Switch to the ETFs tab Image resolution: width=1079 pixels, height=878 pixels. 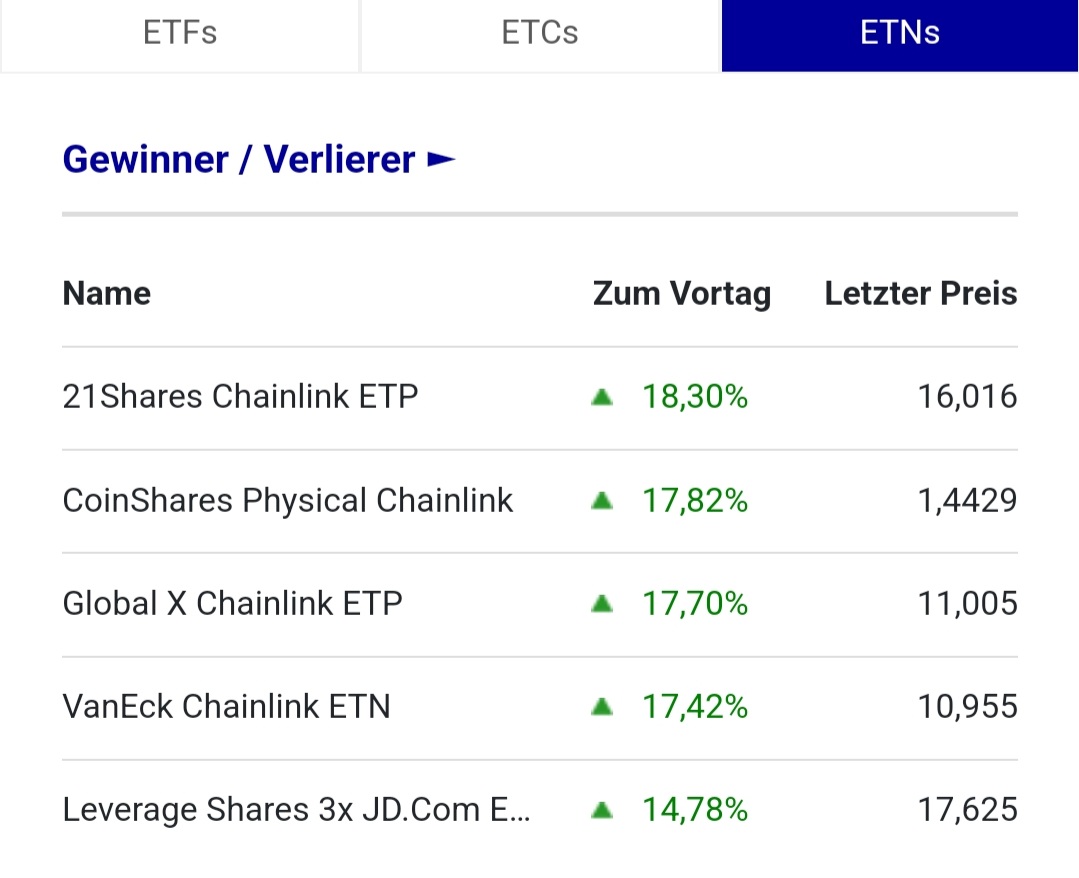click(180, 33)
